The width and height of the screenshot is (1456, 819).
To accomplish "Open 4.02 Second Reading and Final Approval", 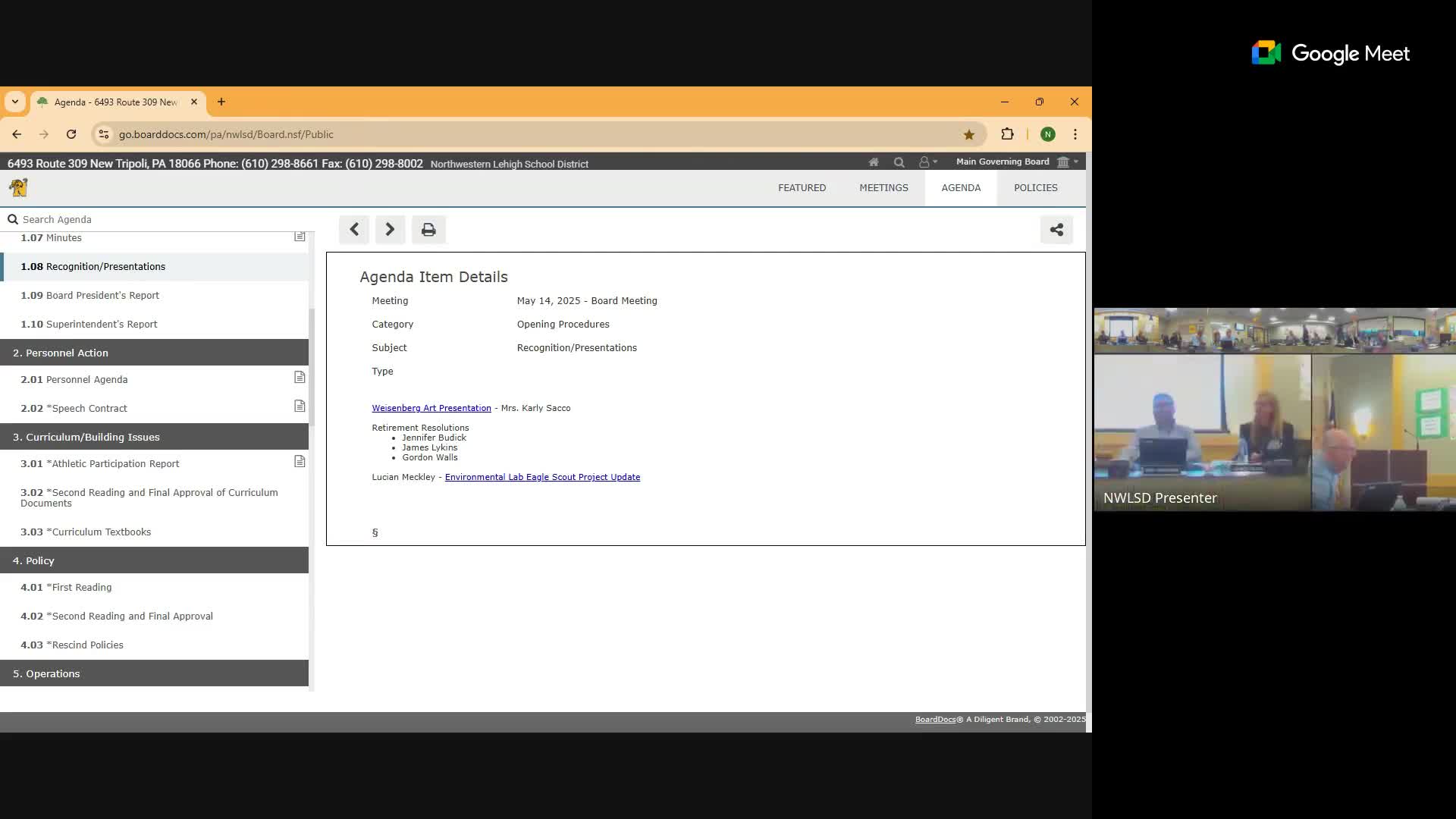I will tap(155, 616).
